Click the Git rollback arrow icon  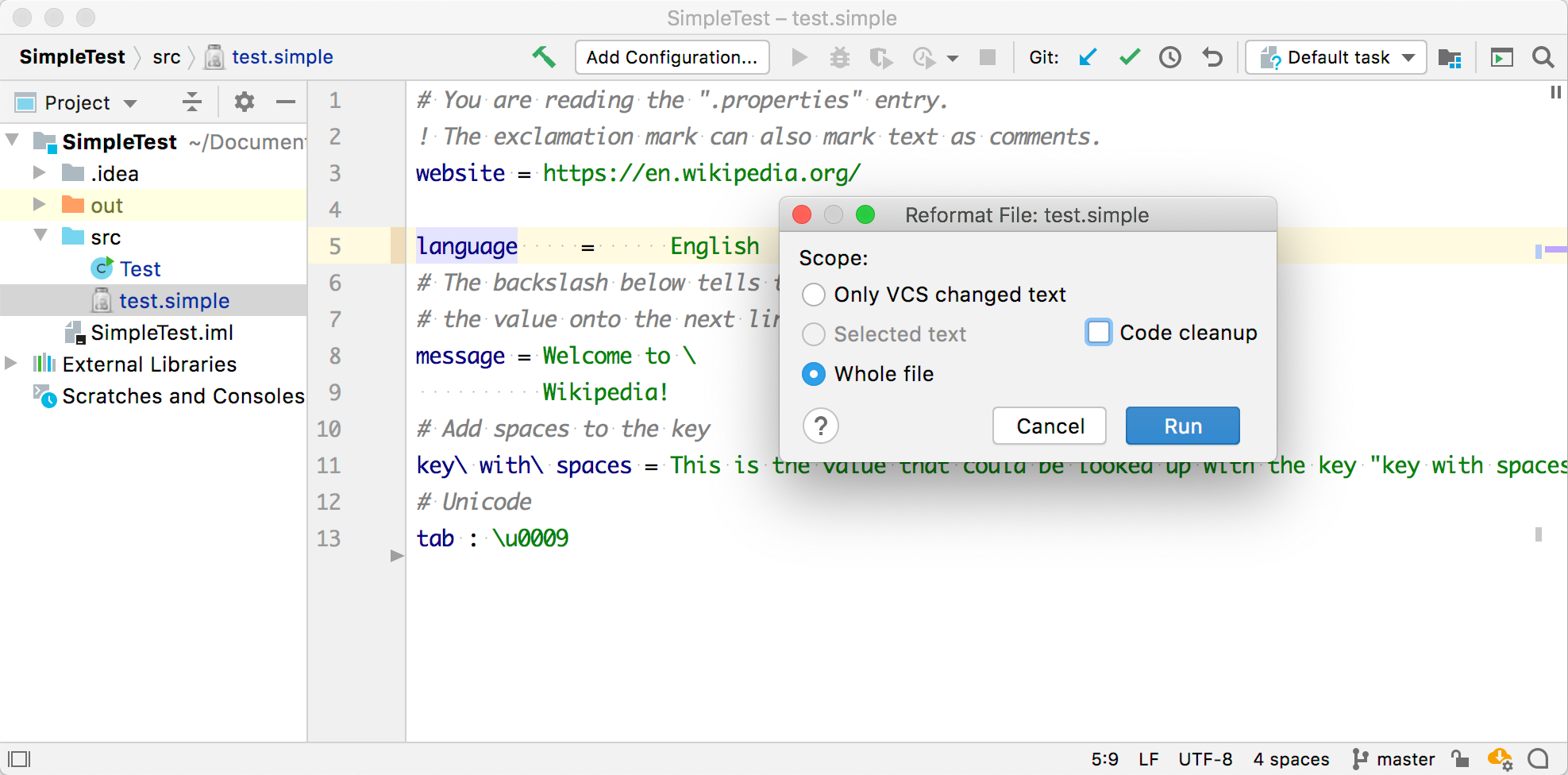click(x=1212, y=57)
